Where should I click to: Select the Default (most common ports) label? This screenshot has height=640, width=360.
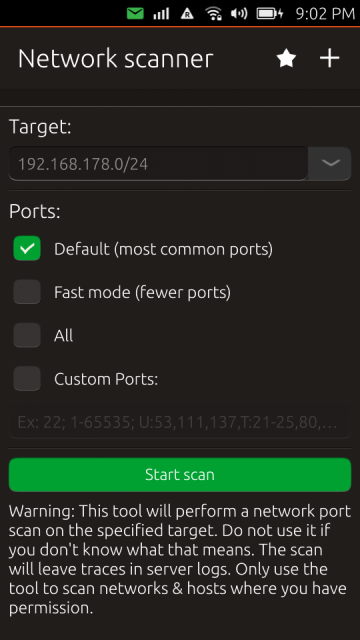pyautogui.click(x=163, y=249)
